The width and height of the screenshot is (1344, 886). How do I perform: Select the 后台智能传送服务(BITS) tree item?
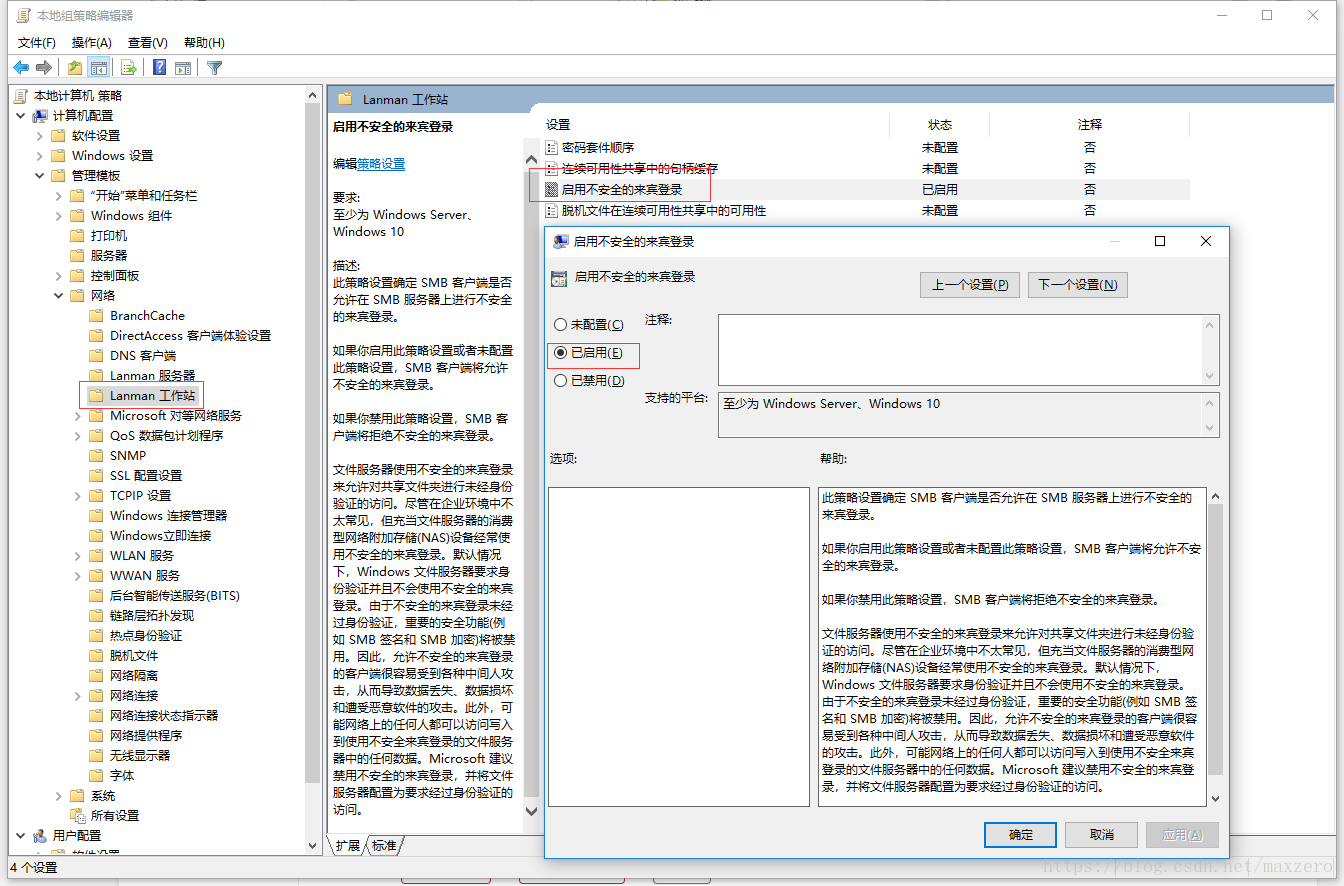[x=175, y=595]
